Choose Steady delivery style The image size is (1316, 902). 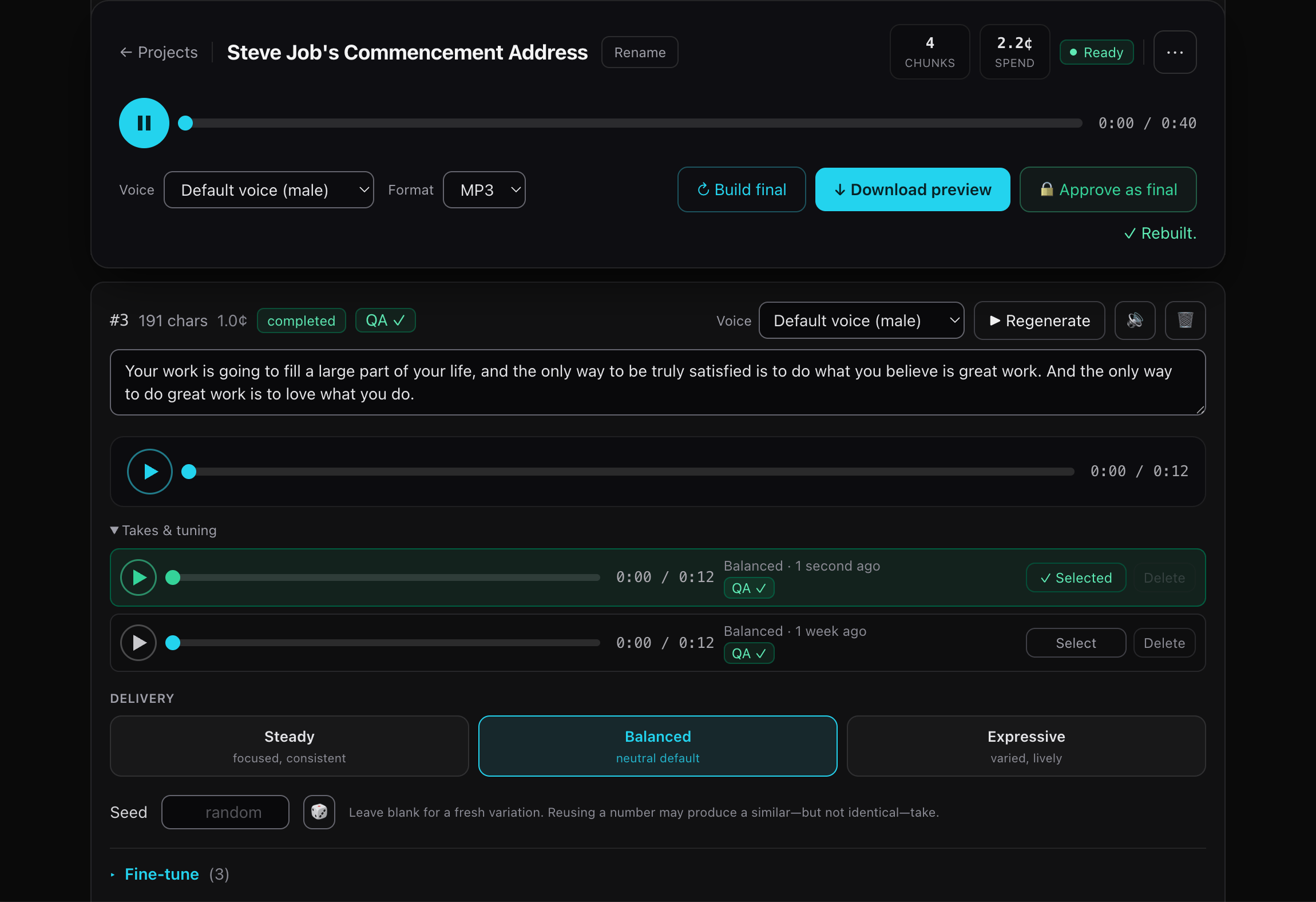tap(290, 746)
